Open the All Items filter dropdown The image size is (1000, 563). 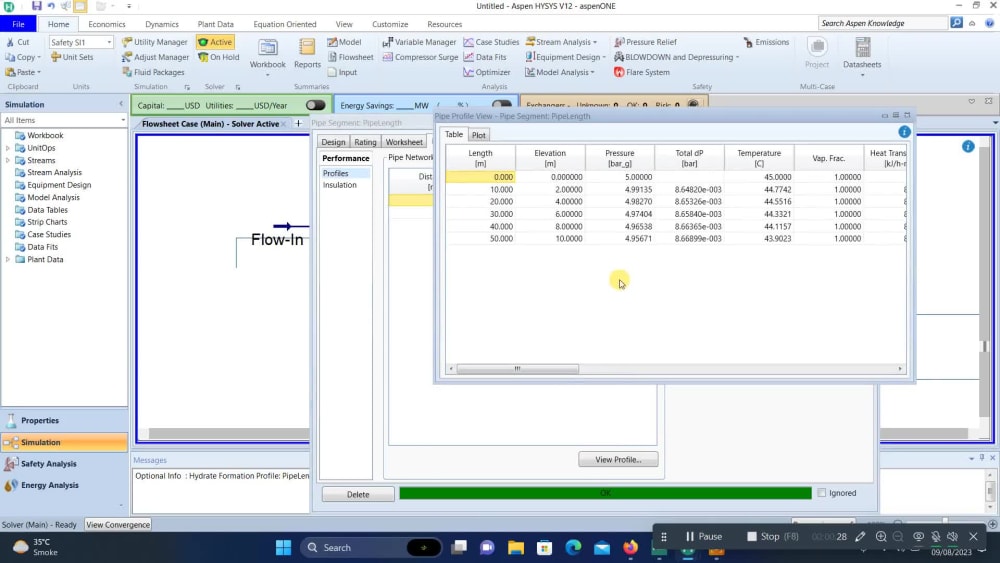(122, 120)
